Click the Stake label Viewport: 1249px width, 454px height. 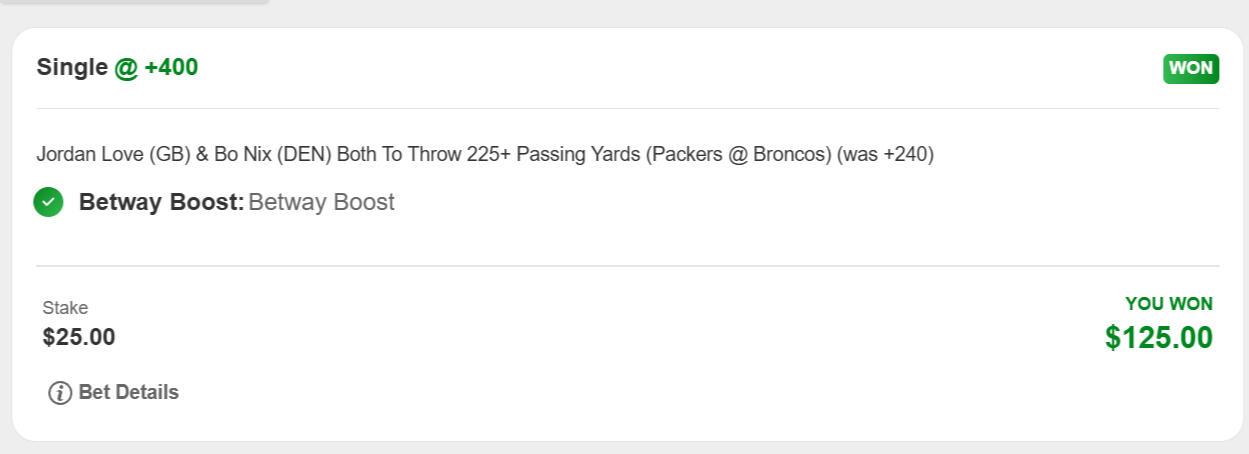65,308
